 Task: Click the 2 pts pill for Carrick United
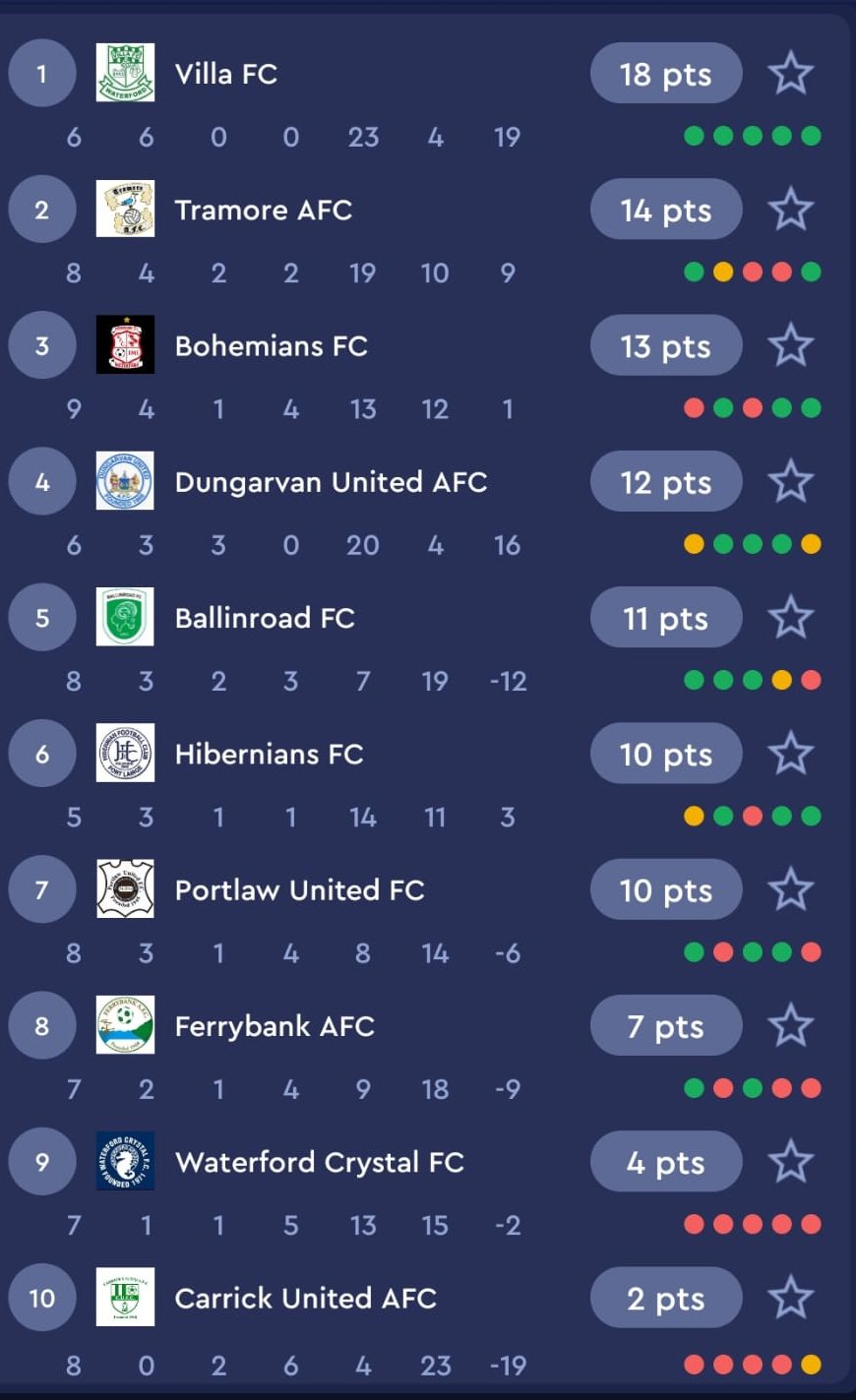[666, 1299]
